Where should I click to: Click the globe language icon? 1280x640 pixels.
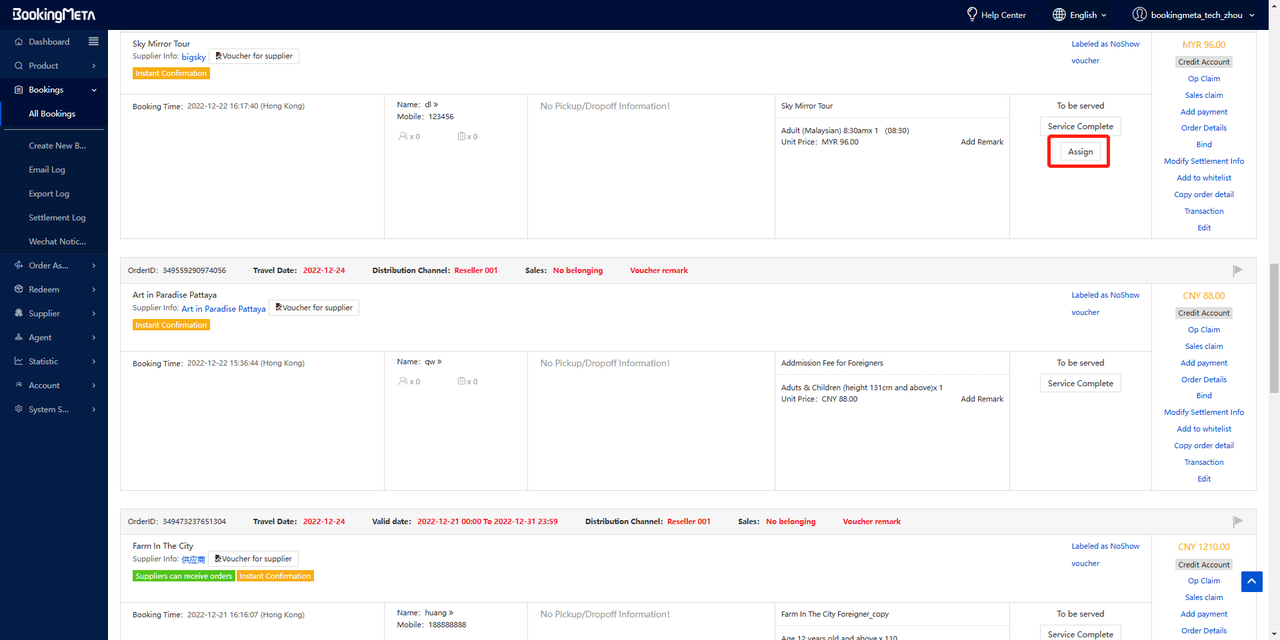coord(1059,15)
